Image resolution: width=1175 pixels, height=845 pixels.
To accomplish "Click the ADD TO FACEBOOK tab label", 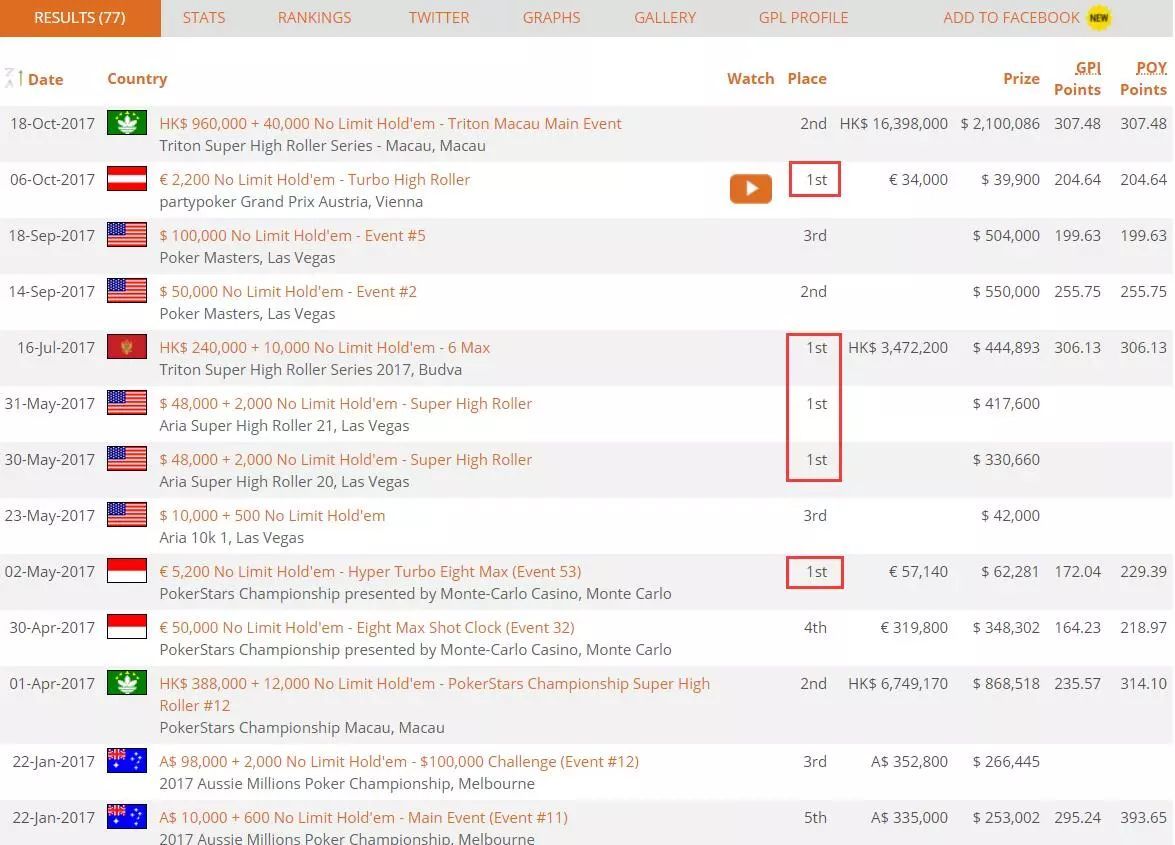I will click(1011, 18).
